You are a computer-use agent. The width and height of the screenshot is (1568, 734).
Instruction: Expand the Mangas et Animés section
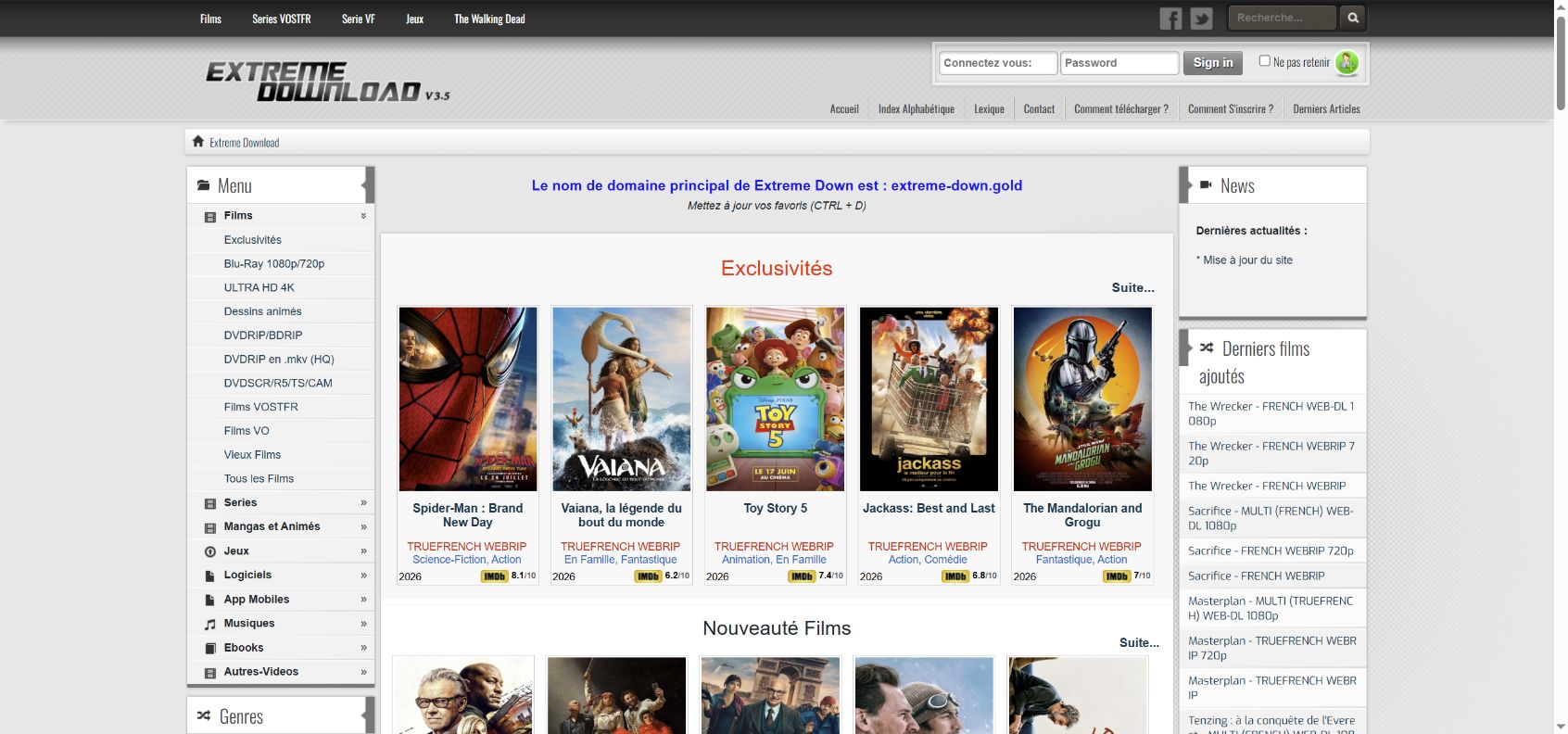pyautogui.click(x=363, y=526)
